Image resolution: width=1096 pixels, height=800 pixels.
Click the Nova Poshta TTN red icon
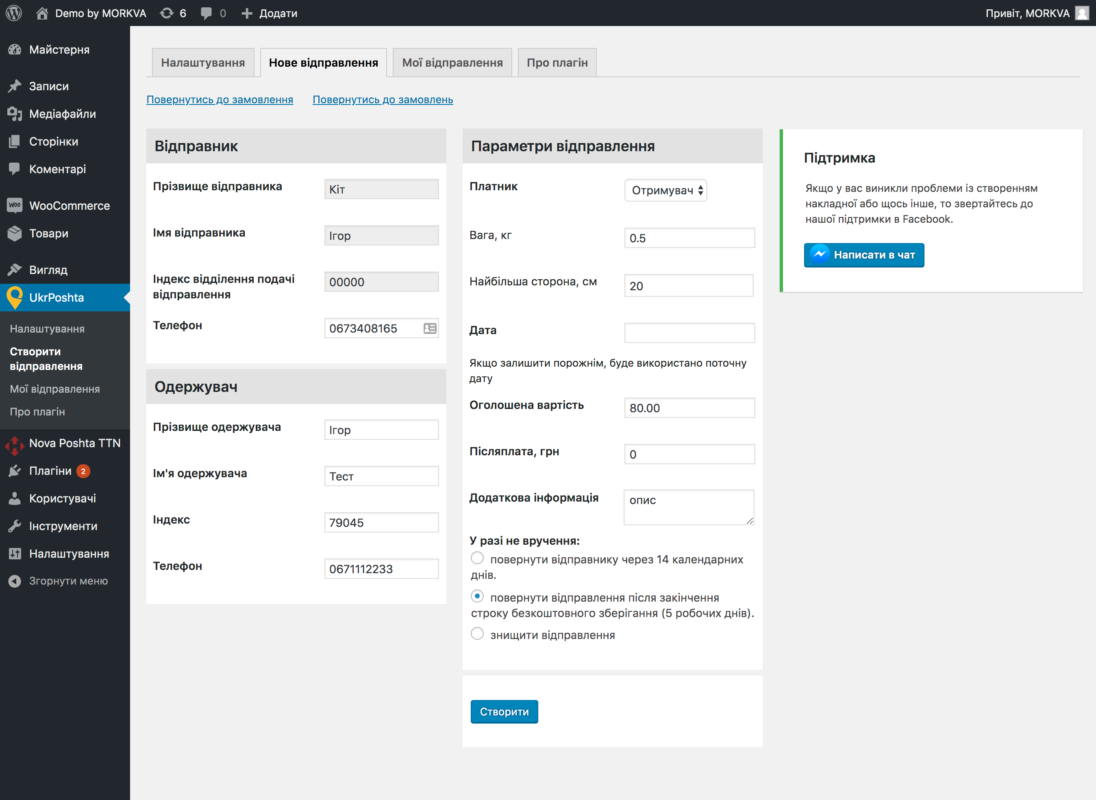point(15,444)
